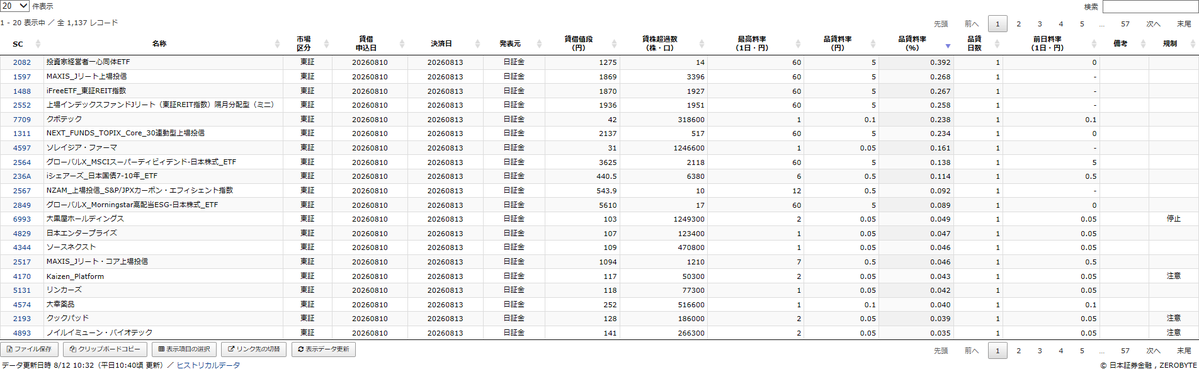Click ファイル保存 button
This screenshot has height=369, width=1199.
pos(29,349)
